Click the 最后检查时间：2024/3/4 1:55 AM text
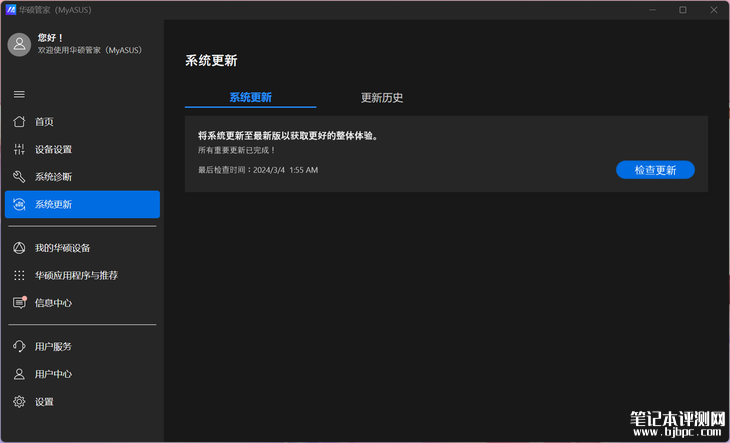 click(x=258, y=170)
